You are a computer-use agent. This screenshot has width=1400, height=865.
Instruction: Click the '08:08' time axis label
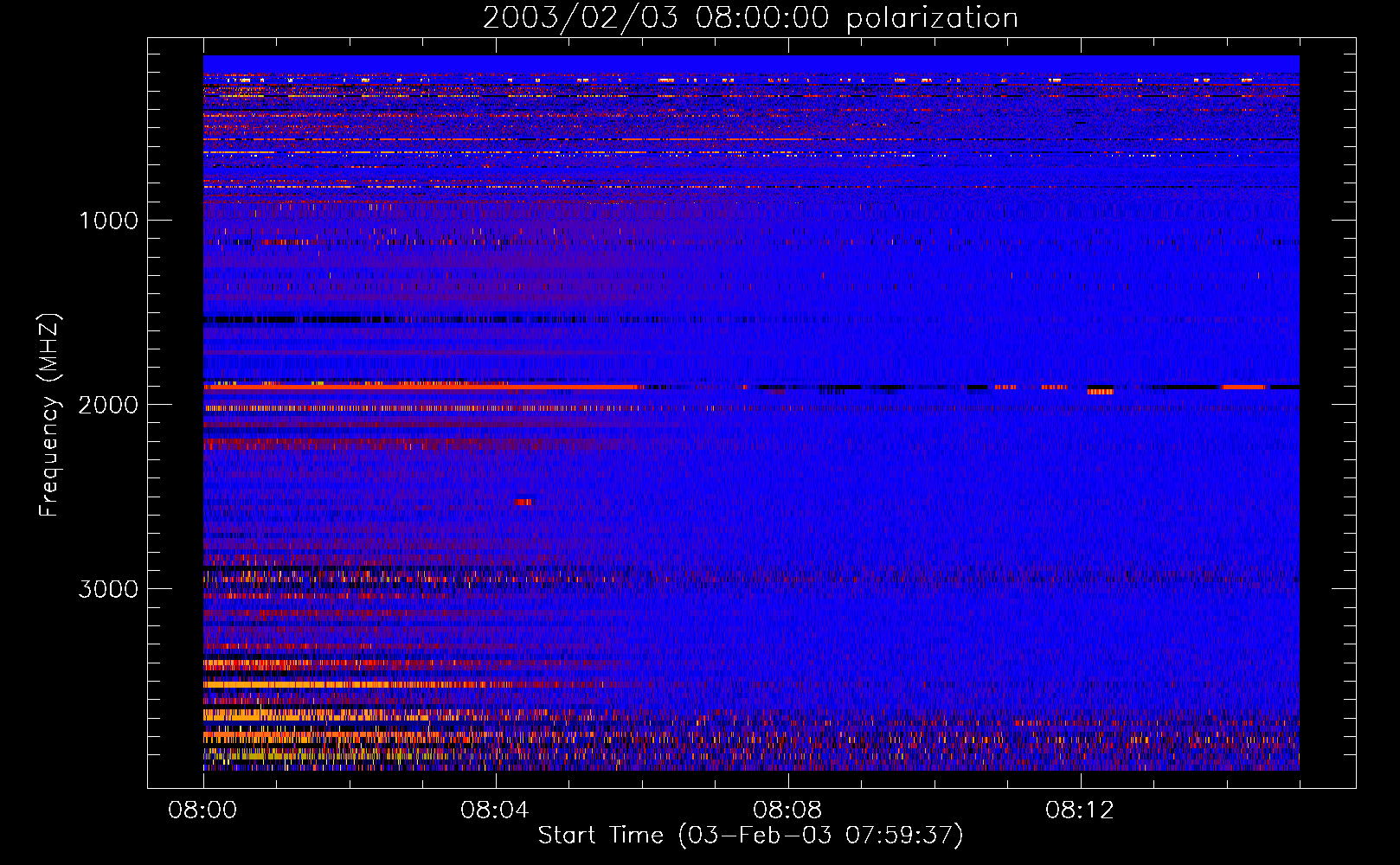click(x=787, y=811)
